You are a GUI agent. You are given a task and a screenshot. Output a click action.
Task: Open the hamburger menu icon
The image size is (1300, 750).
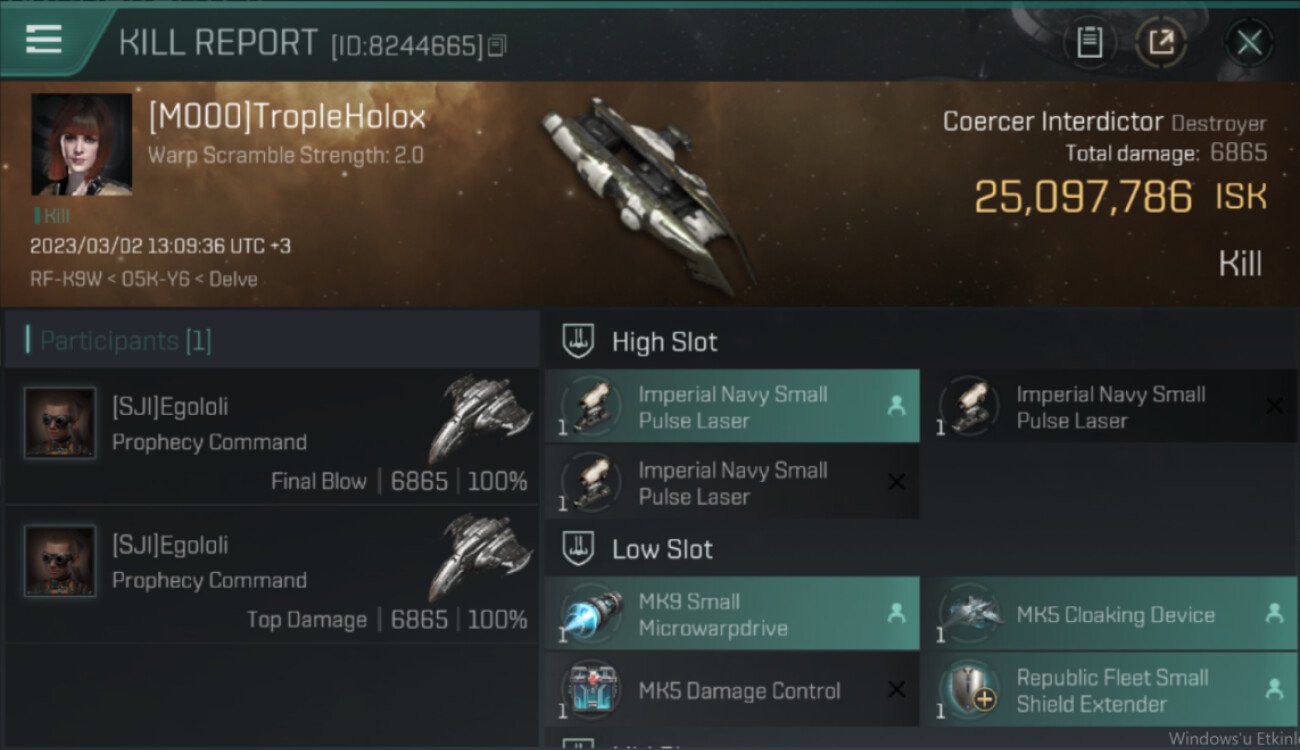click(x=44, y=40)
